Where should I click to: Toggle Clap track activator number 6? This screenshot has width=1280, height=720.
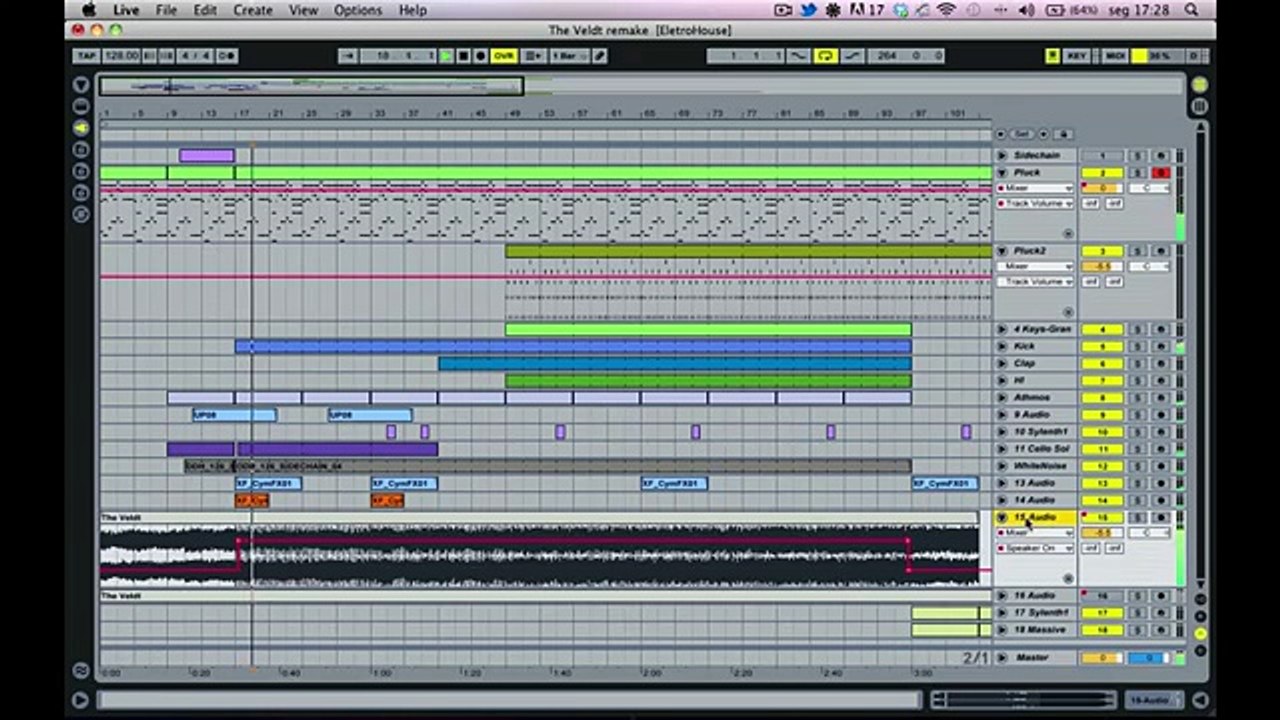coord(1103,363)
